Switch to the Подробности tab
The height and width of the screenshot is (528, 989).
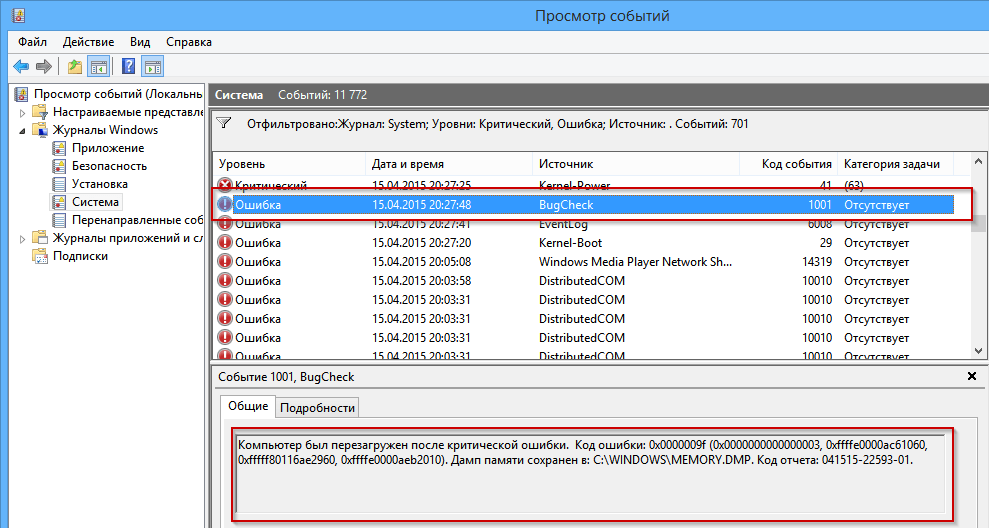pos(317,407)
